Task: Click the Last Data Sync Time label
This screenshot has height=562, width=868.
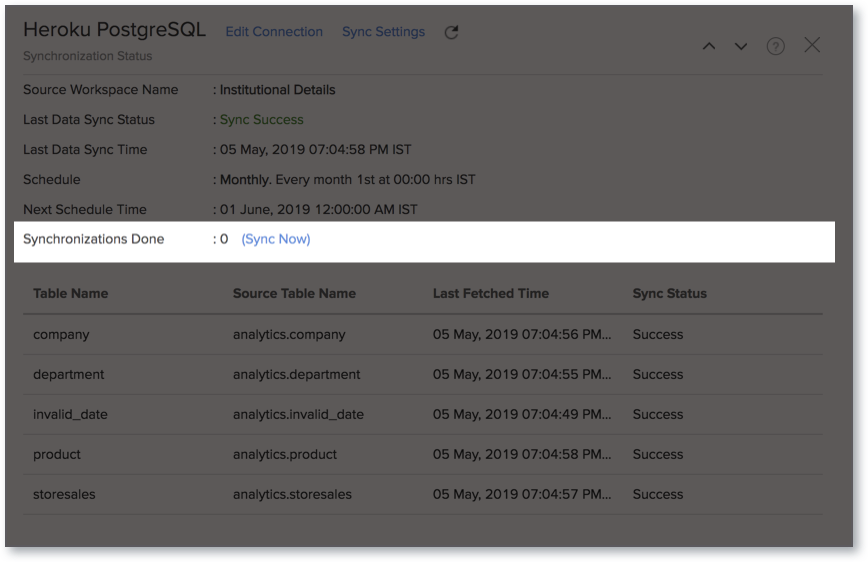Action: 85,149
